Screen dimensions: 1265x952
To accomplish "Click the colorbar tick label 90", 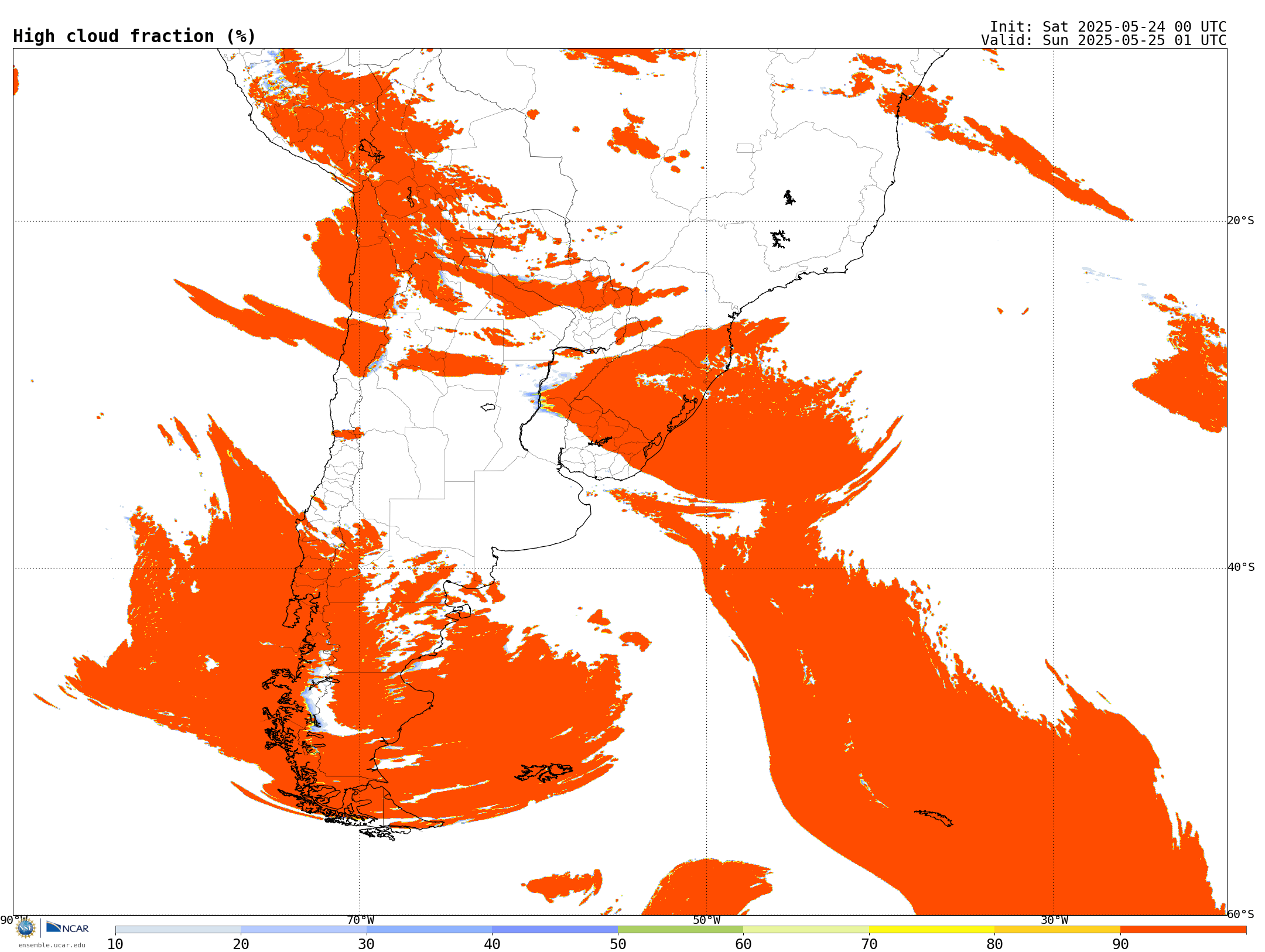I will (x=1120, y=944).
